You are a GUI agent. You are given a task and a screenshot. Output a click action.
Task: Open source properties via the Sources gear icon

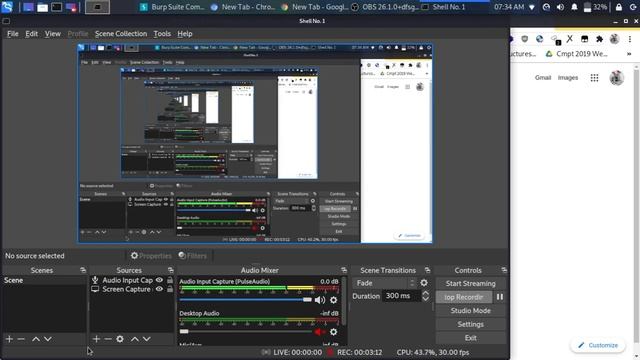[120, 339]
